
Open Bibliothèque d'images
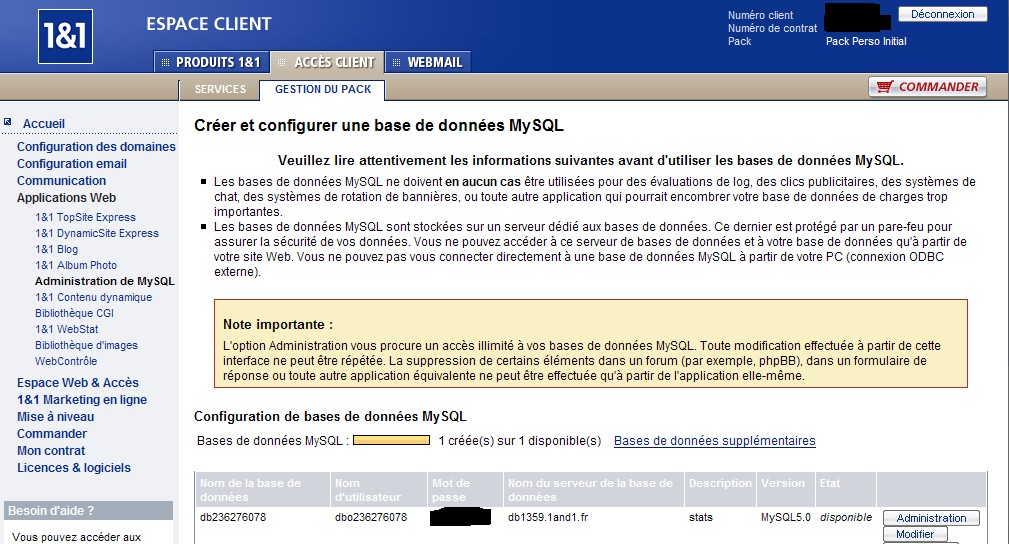click(x=86, y=345)
